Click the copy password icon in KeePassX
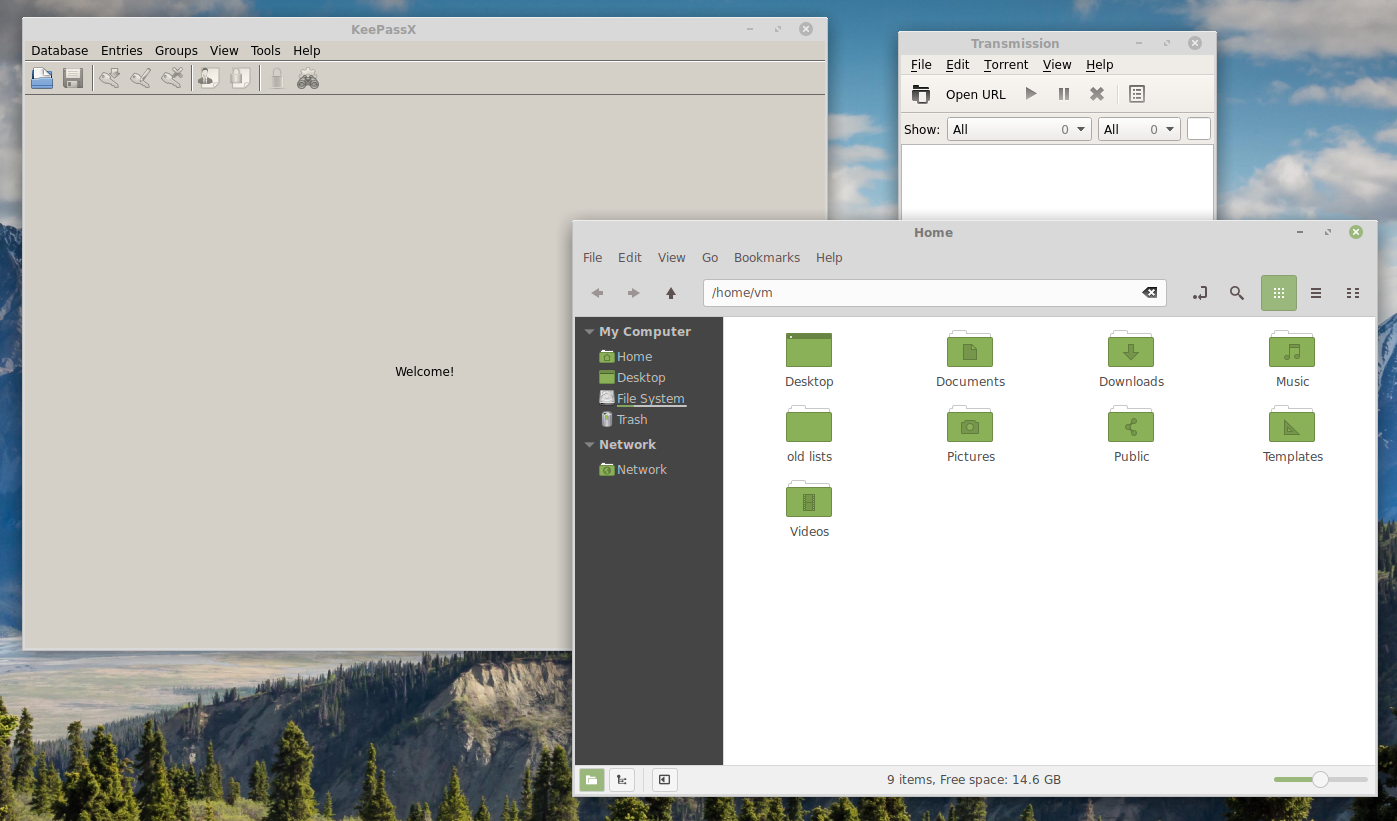1397x821 pixels. [240, 78]
